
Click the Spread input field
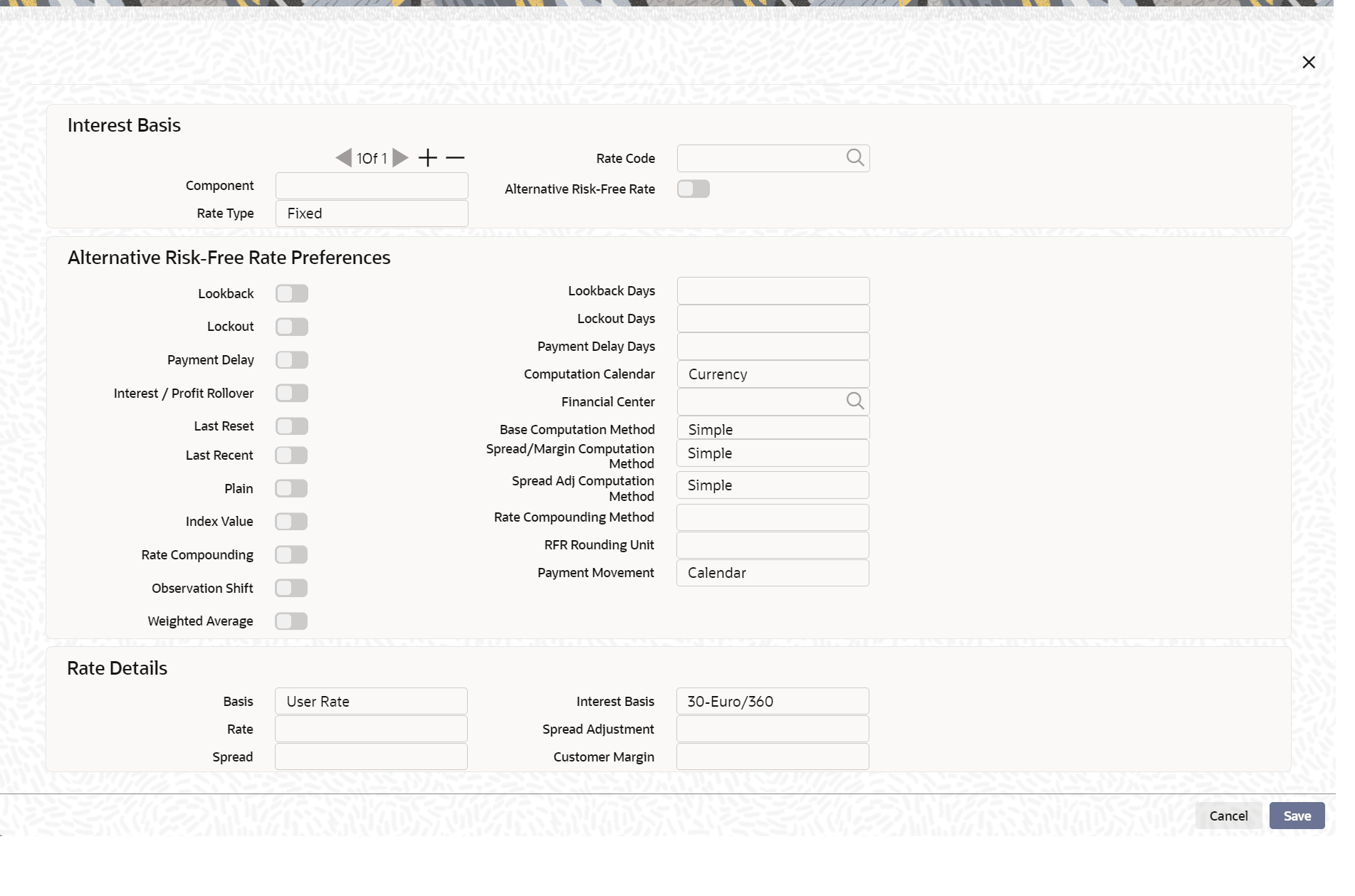pos(371,757)
